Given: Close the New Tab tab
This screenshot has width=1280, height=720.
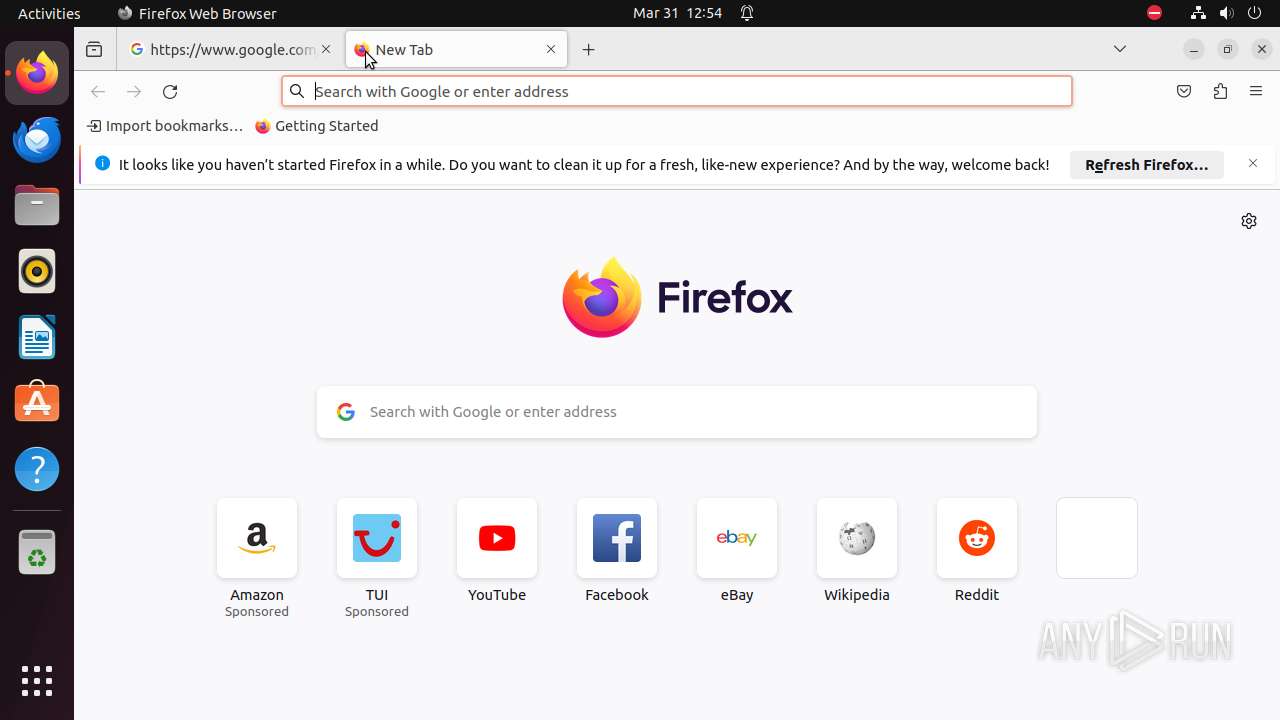Looking at the screenshot, I should [x=551, y=49].
